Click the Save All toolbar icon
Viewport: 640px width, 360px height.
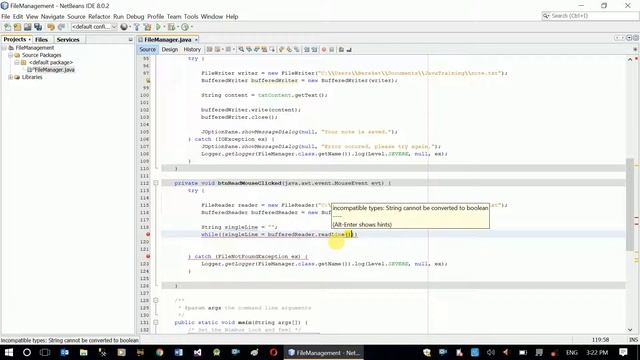[38, 27]
